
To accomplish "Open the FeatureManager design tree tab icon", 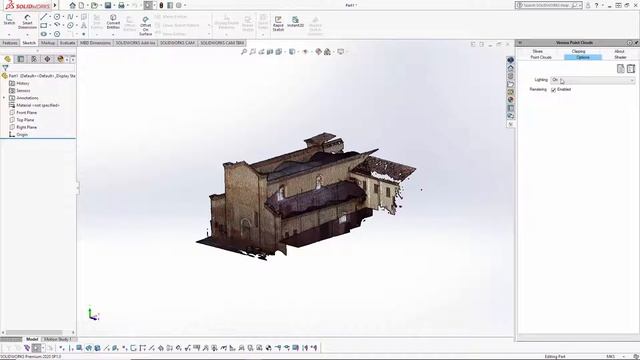I will (x=7, y=59).
